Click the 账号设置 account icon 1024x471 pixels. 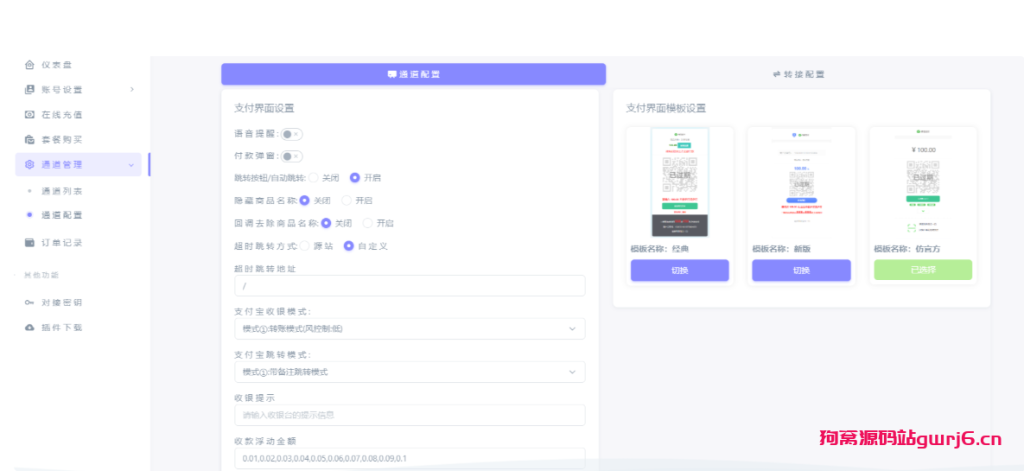[x=29, y=89]
